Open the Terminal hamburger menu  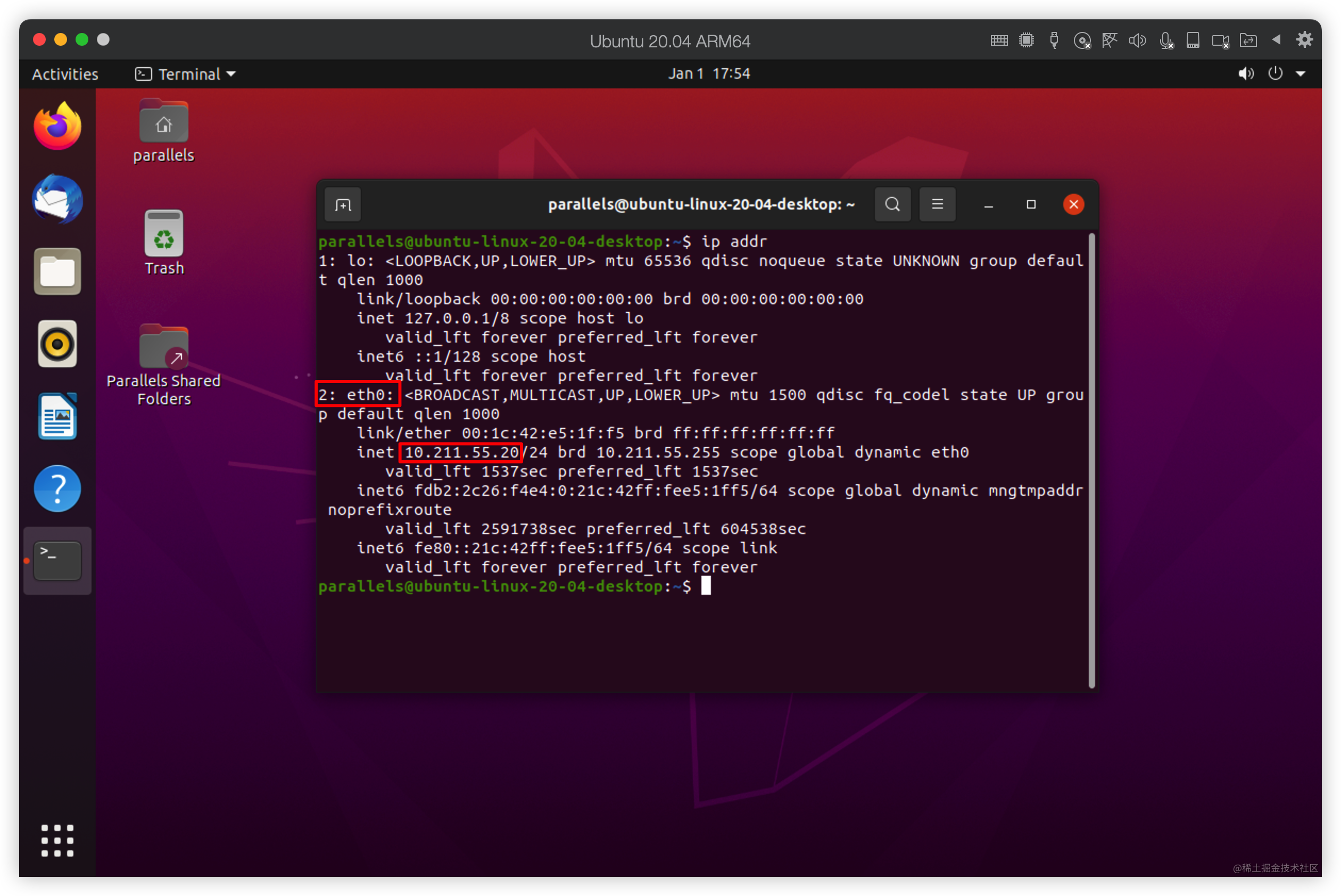tap(937, 204)
